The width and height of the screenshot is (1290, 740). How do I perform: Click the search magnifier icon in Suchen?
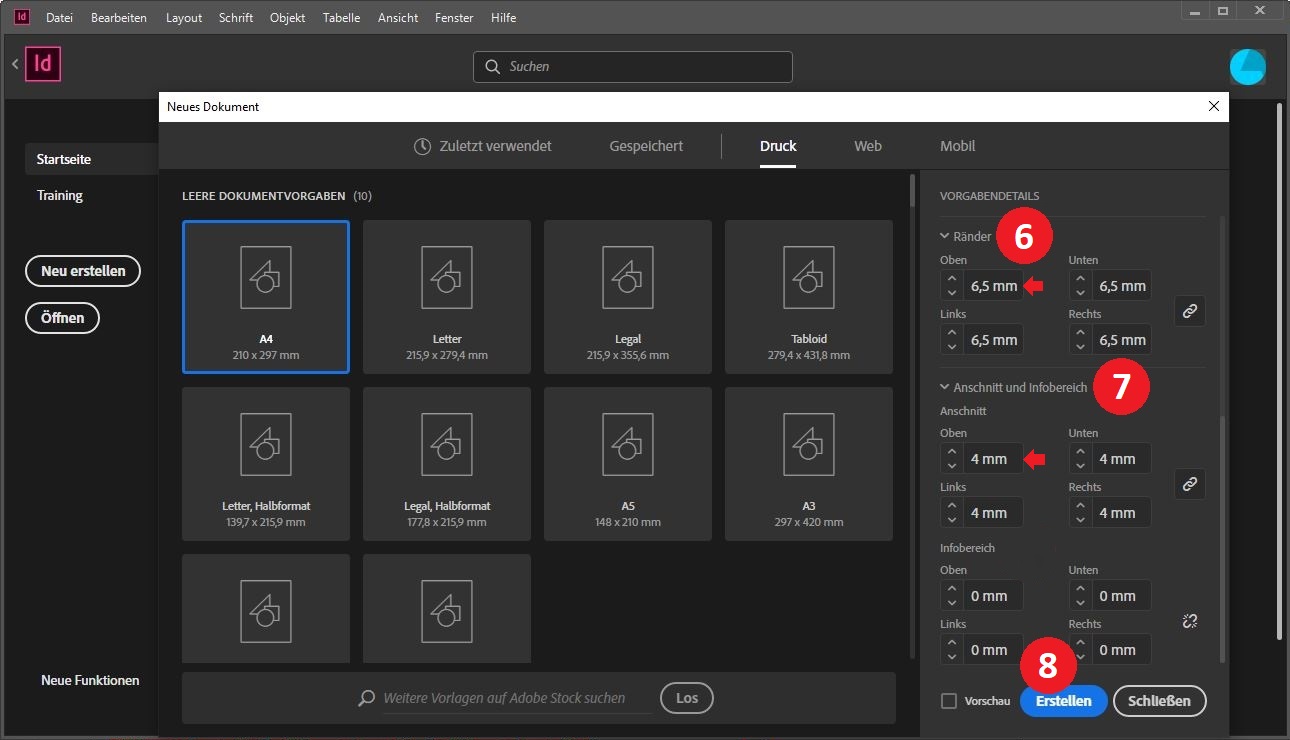click(x=492, y=67)
